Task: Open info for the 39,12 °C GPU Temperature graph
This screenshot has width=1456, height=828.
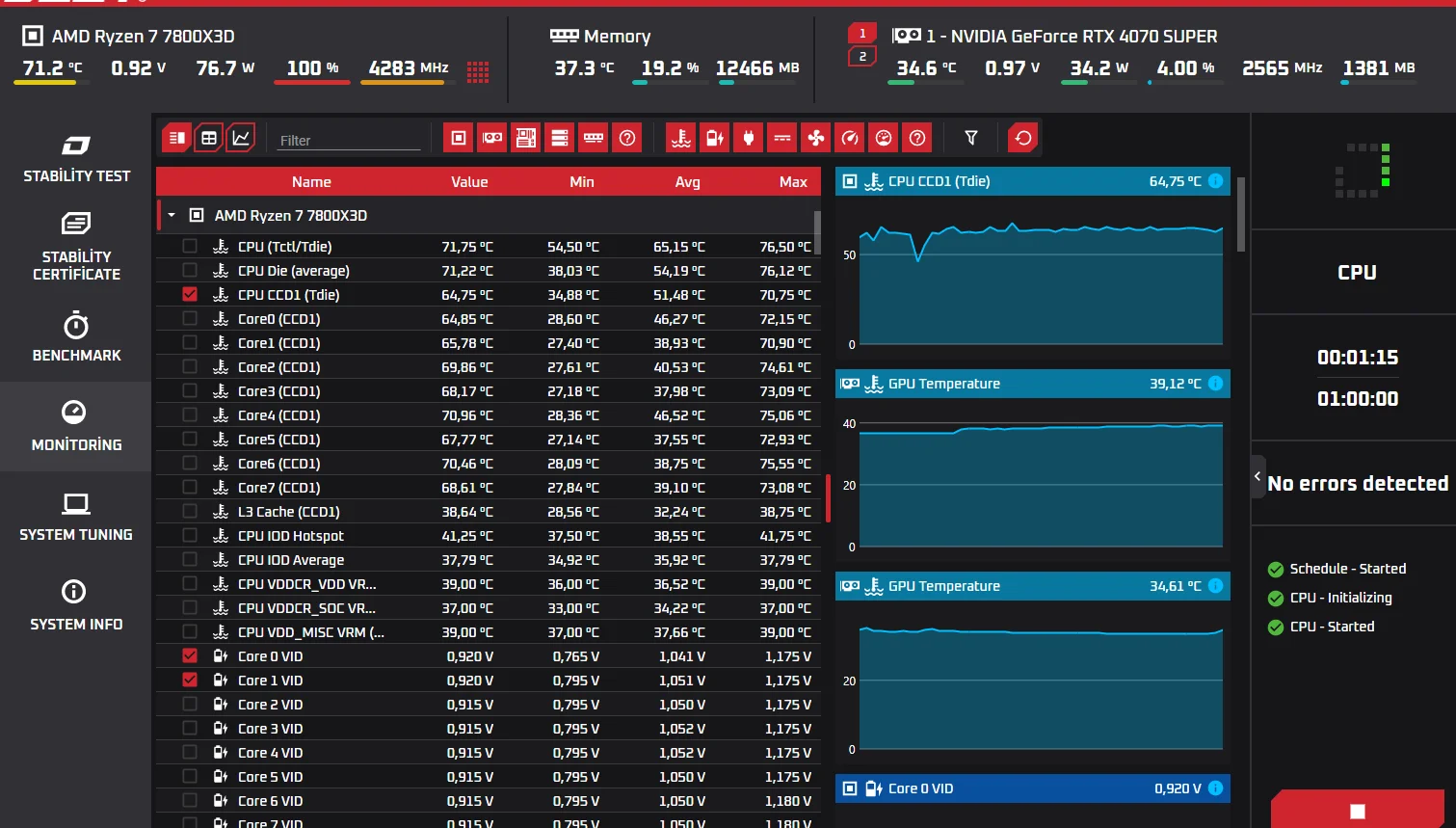Action: coord(1216,384)
